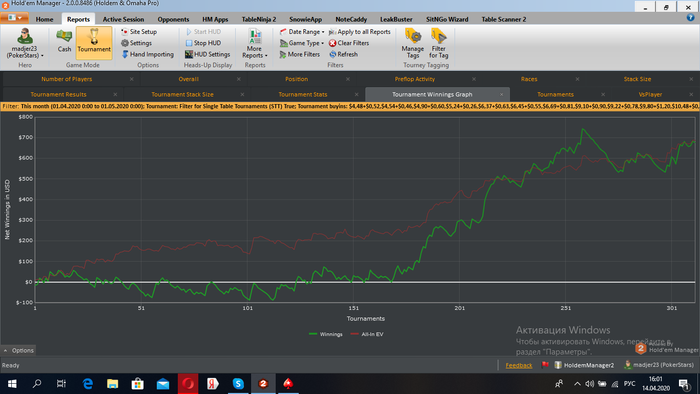Open Skype from taskbar
Screen dimensions: 700x394
click(238, 383)
